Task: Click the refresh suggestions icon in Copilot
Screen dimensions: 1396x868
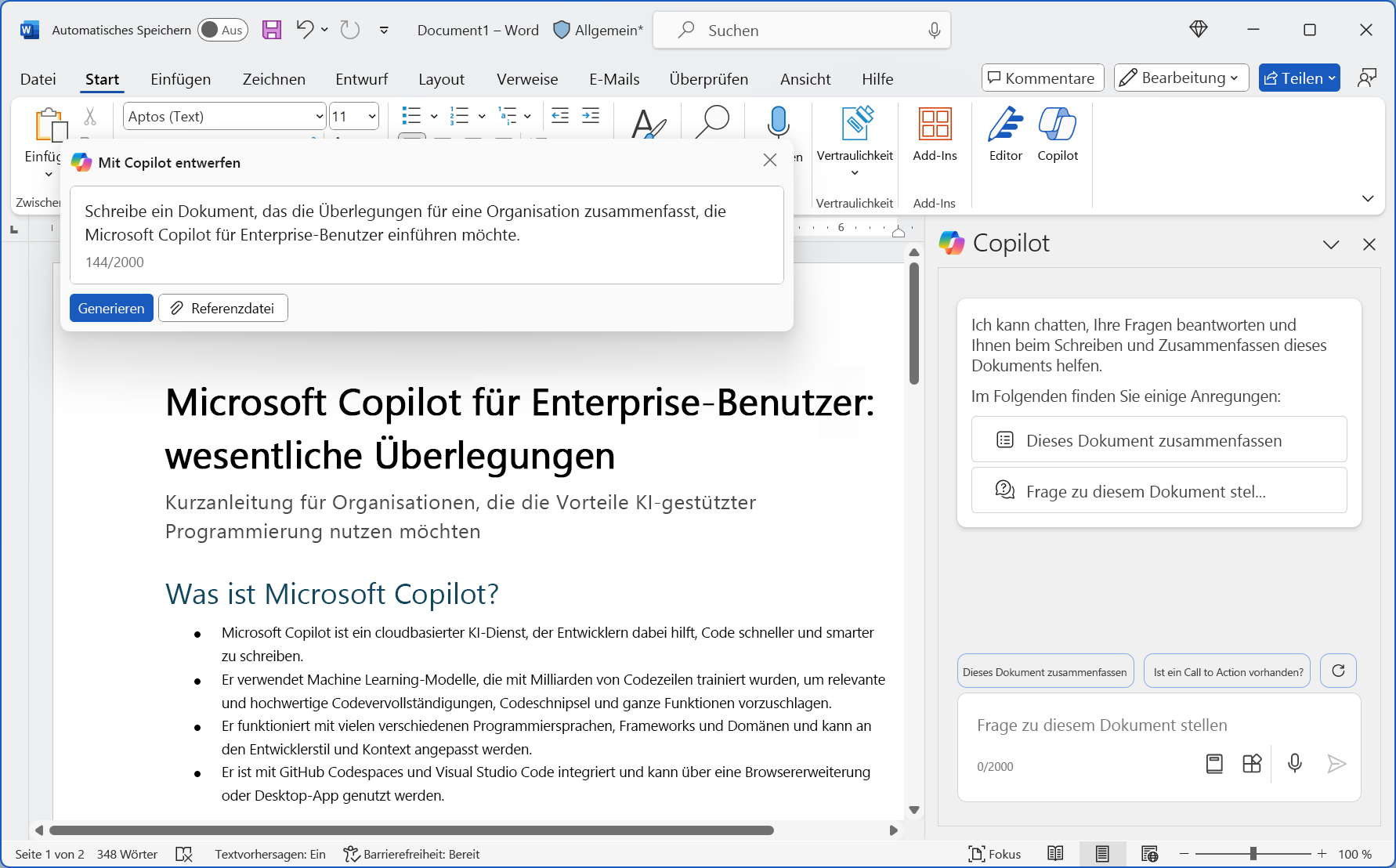Action: (1338, 671)
